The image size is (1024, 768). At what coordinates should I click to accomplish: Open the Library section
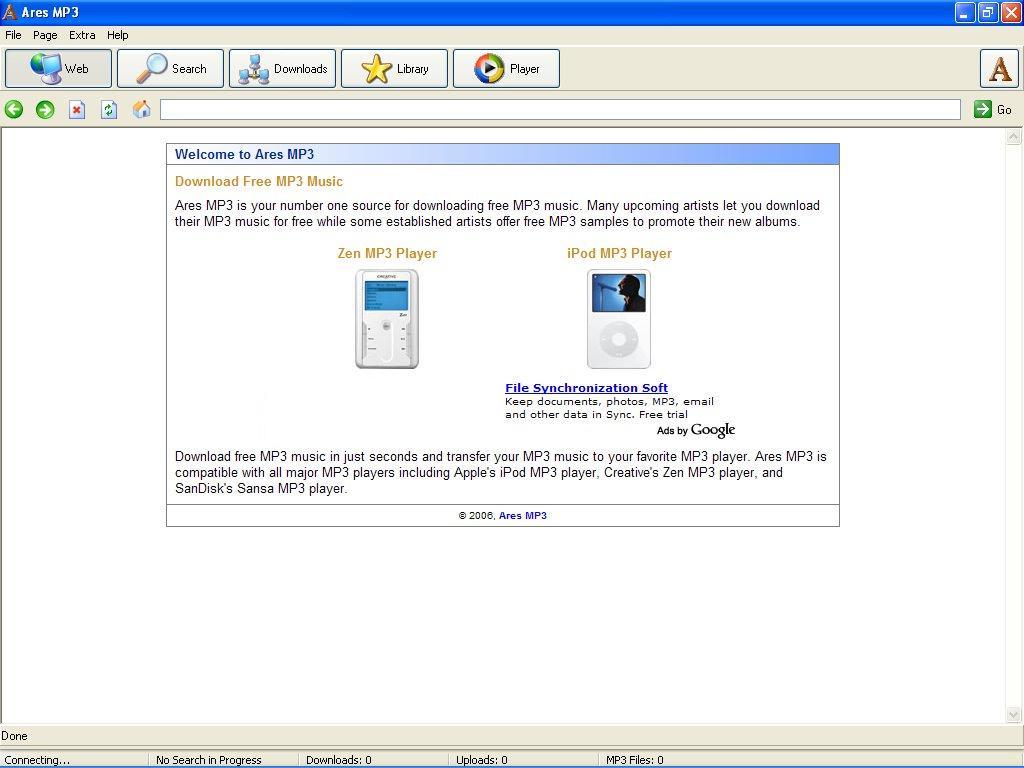coord(394,69)
